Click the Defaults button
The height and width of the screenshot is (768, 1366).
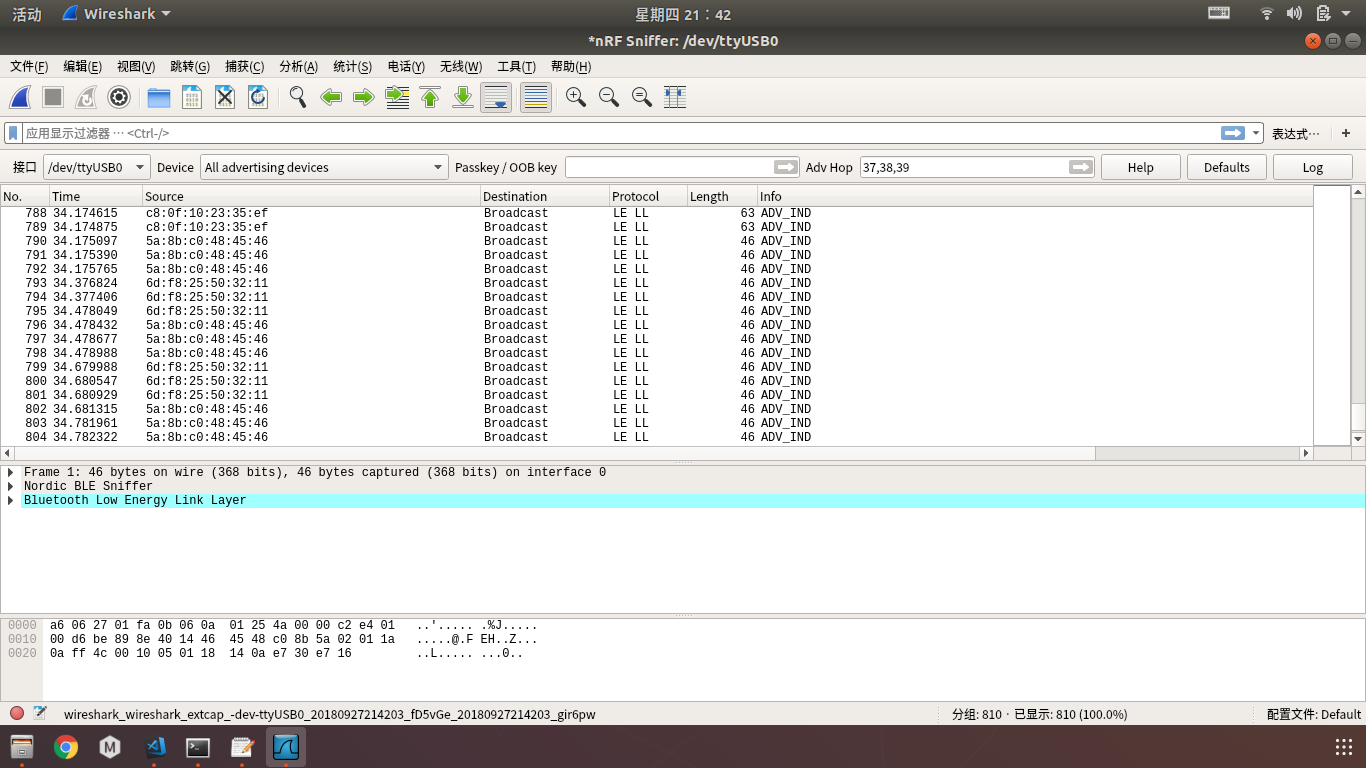pos(1227,167)
